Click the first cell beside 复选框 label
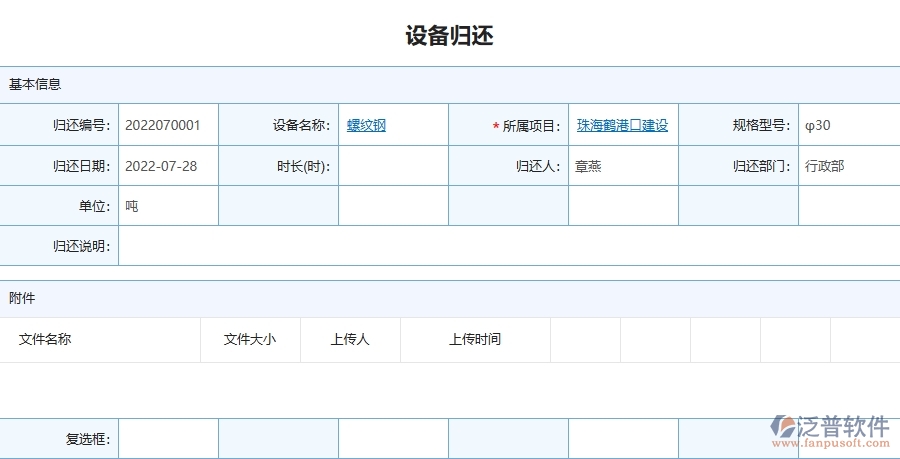The height and width of the screenshot is (459, 900). tap(167, 438)
